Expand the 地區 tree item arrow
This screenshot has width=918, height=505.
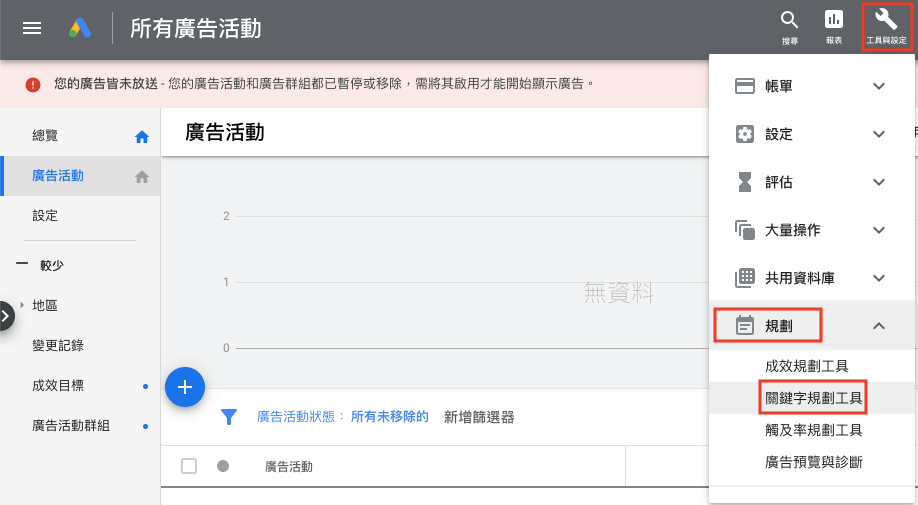click(22, 305)
